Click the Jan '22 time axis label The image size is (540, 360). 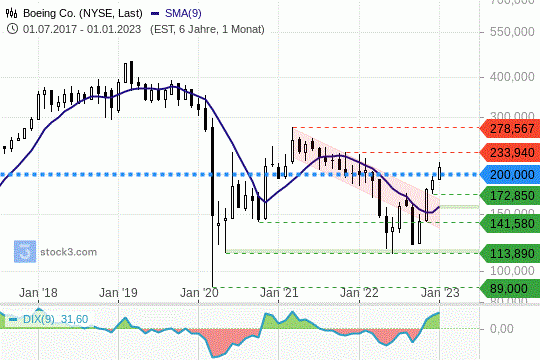(x=359, y=293)
